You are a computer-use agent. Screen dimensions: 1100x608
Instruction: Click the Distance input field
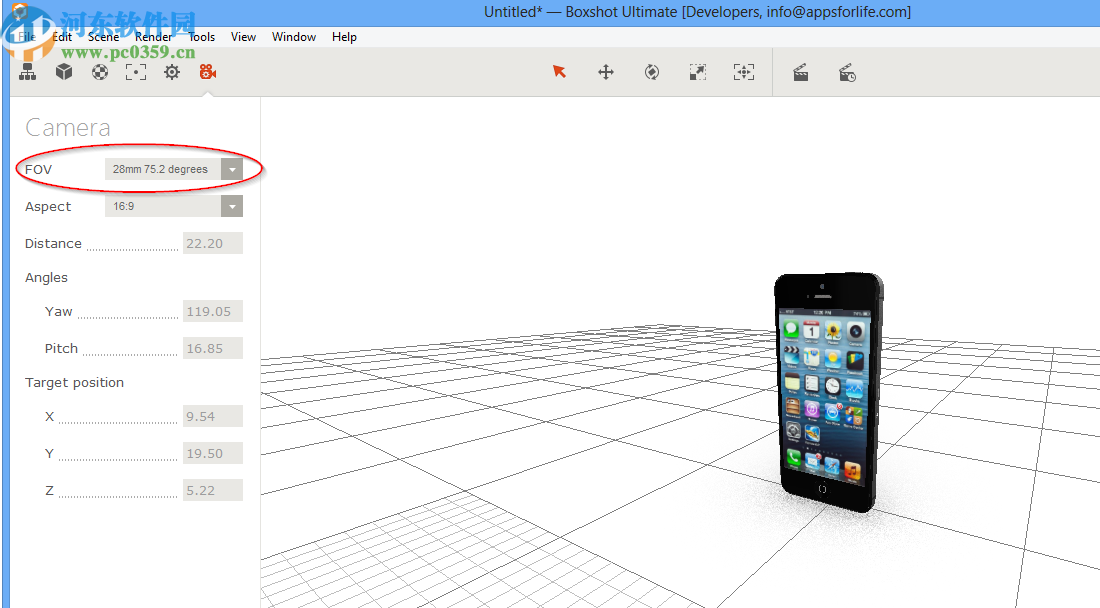tap(212, 244)
